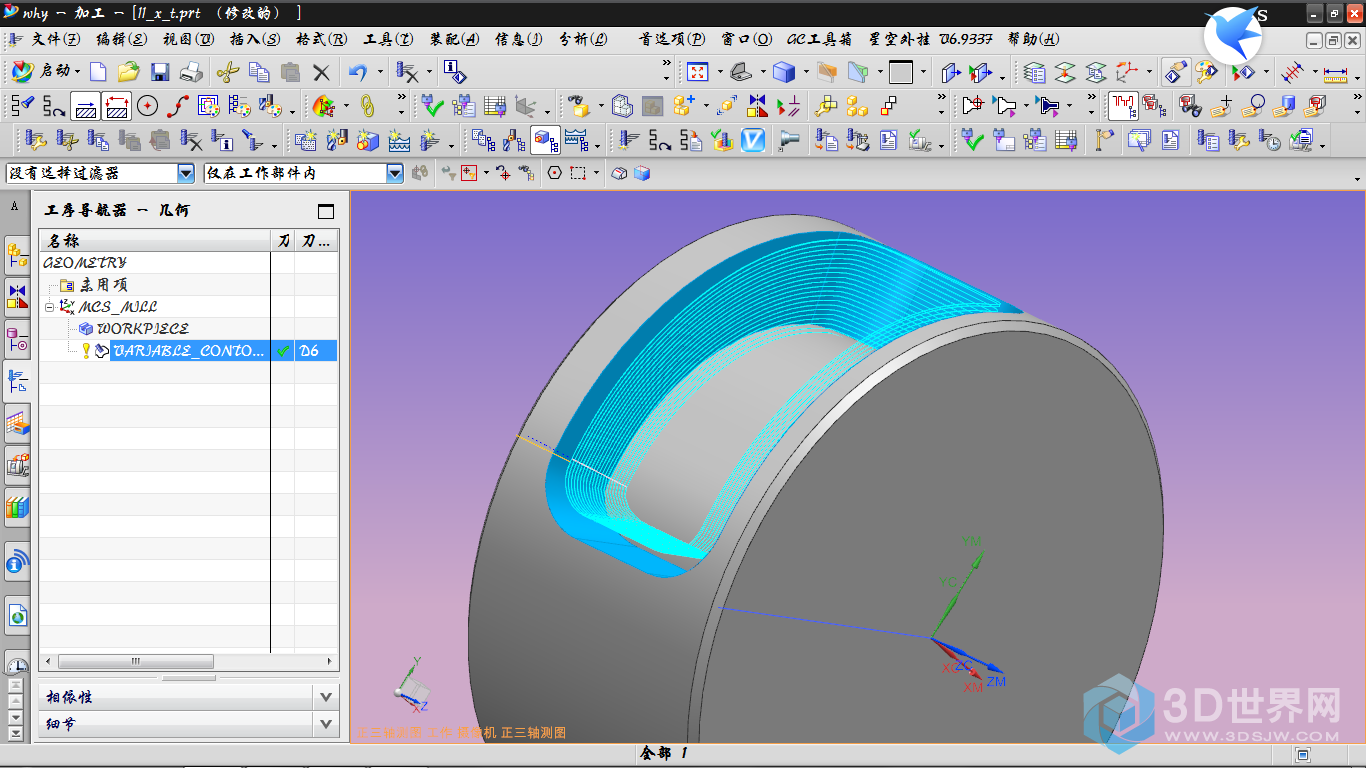Open the 工具 menu
Screen dimensions: 1366x768
pos(388,39)
